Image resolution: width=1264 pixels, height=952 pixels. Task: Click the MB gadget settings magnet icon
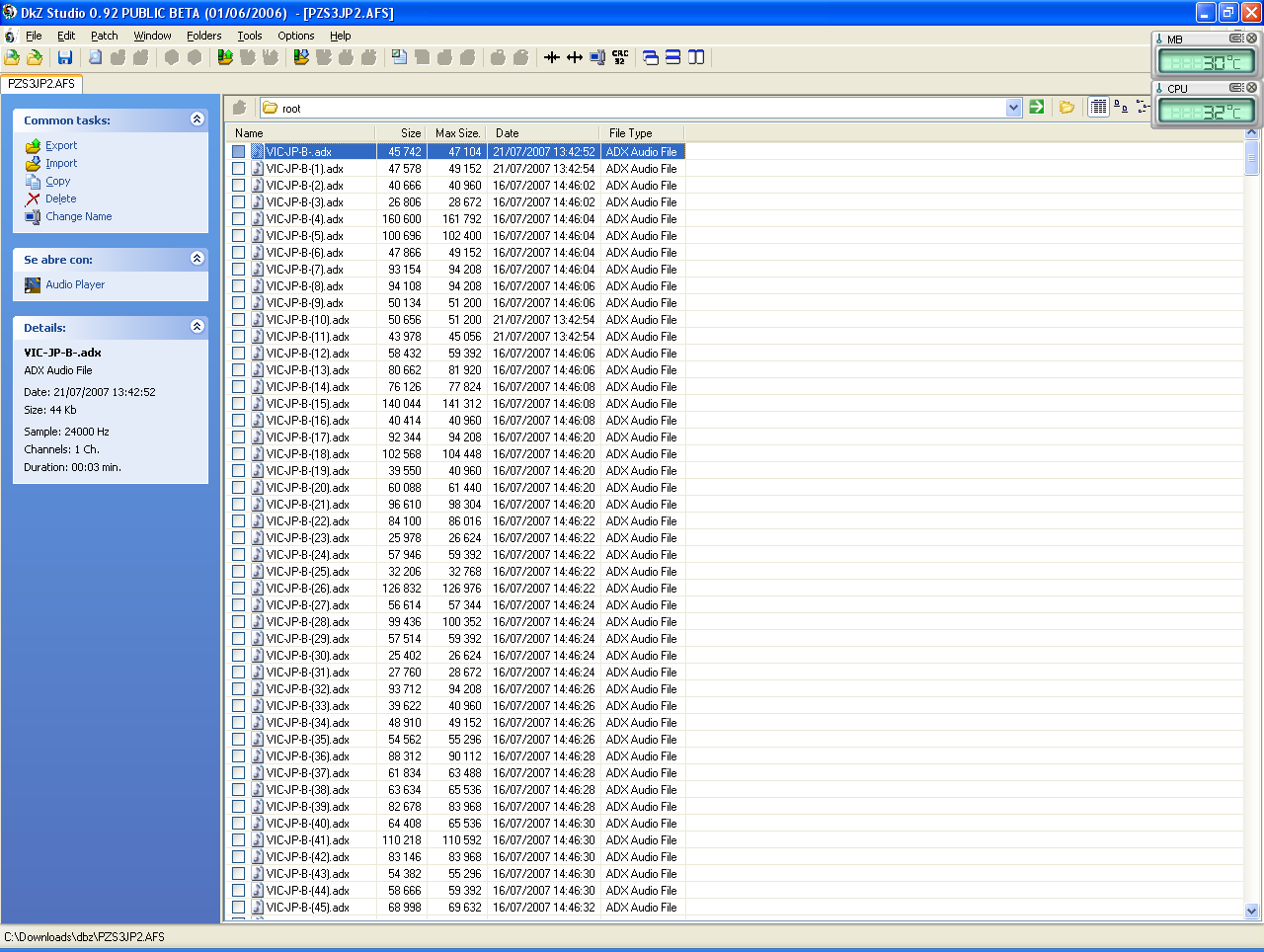1236,38
